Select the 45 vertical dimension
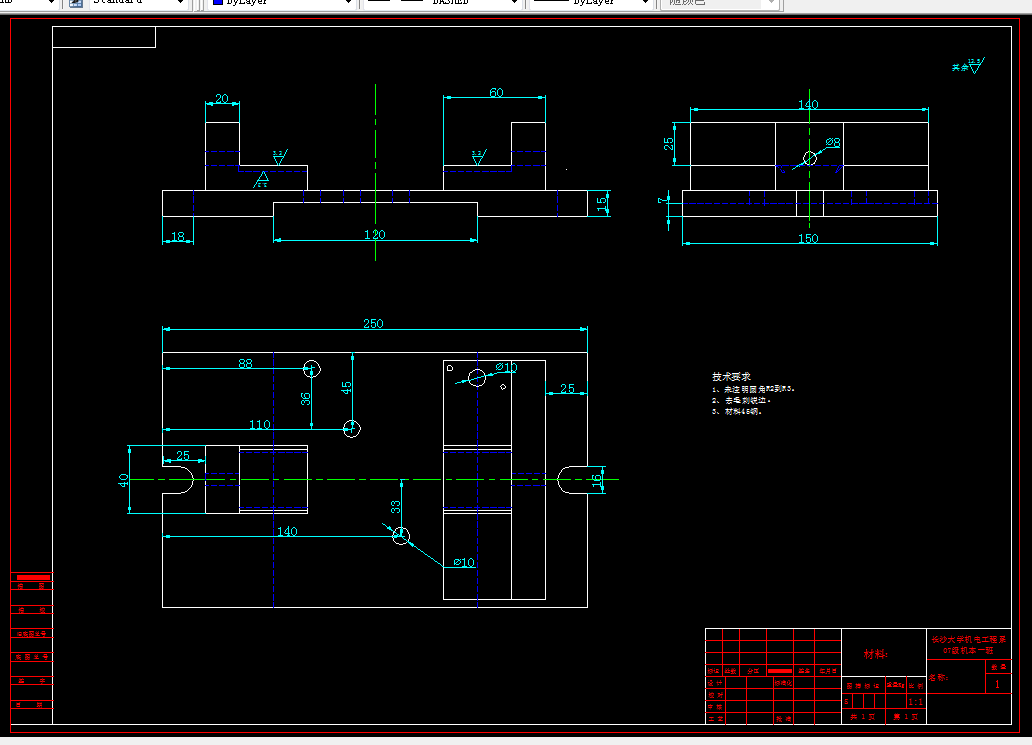Image resolution: width=1032 pixels, height=745 pixels. [347, 388]
